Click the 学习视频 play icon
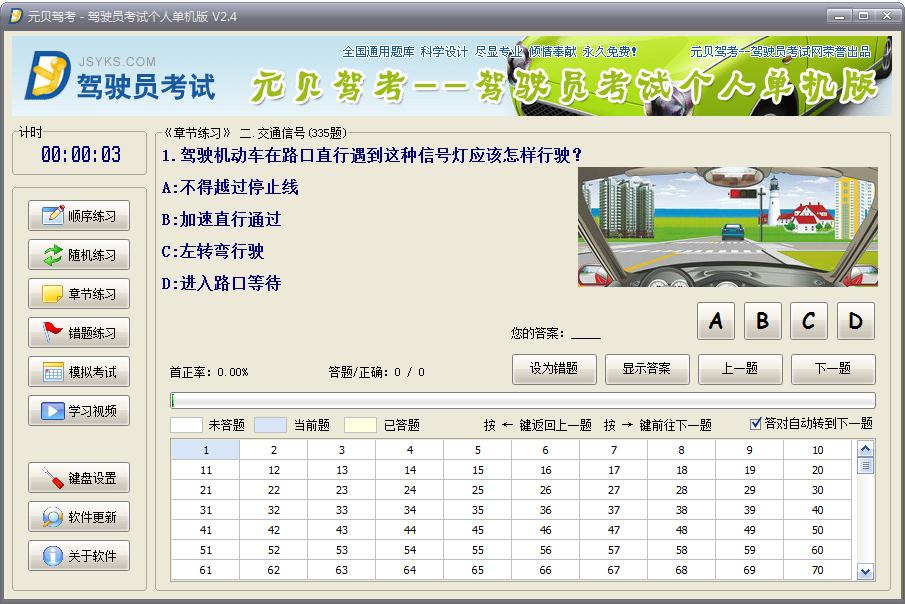The width and height of the screenshot is (905, 604). (x=52, y=411)
